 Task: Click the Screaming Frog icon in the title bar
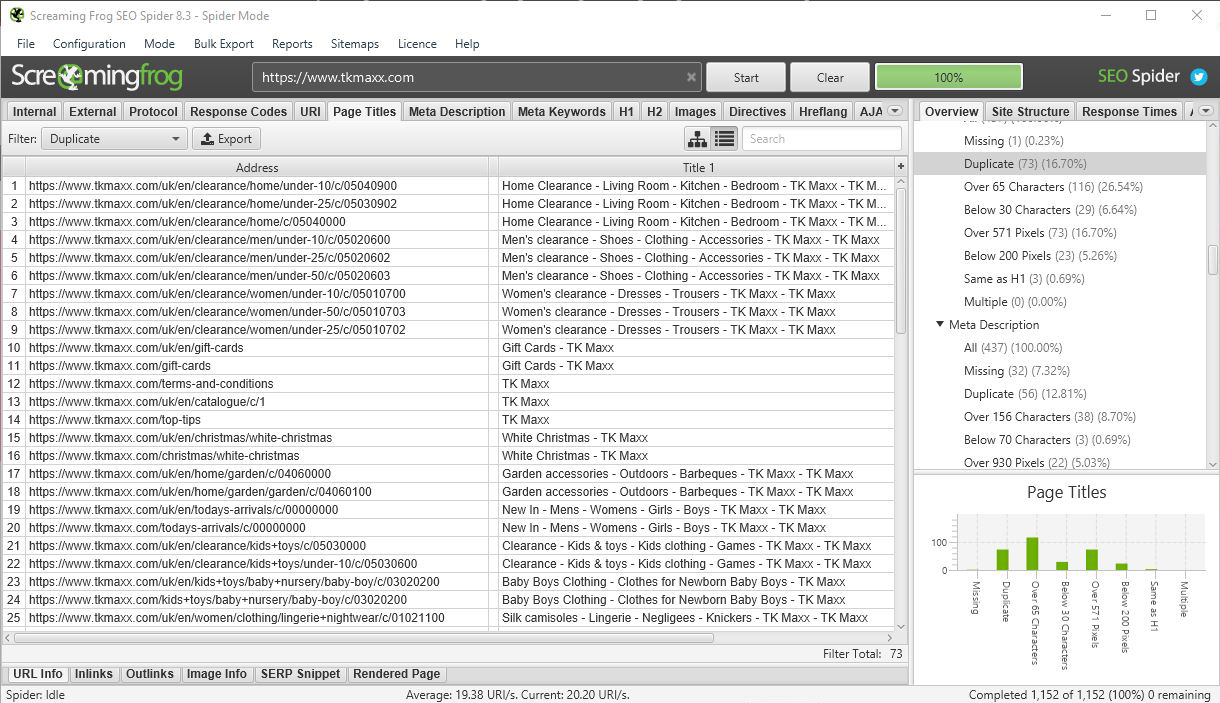coord(16,15)
